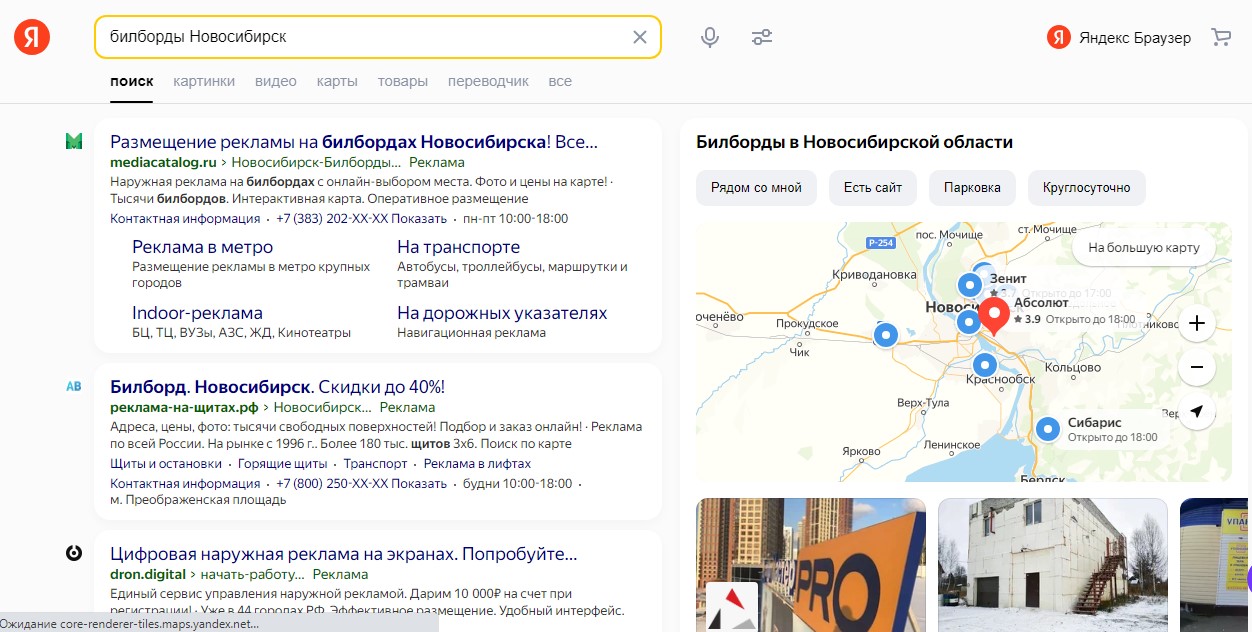Open the На большую карту button

(1143, 248)
